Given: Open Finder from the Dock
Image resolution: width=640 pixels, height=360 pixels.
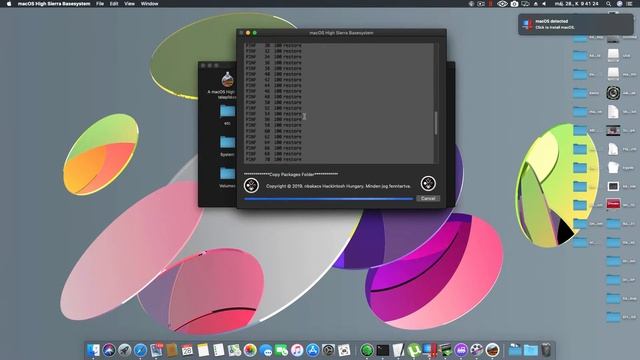Looking at the screenshot, I should click(x=93, y=350).
